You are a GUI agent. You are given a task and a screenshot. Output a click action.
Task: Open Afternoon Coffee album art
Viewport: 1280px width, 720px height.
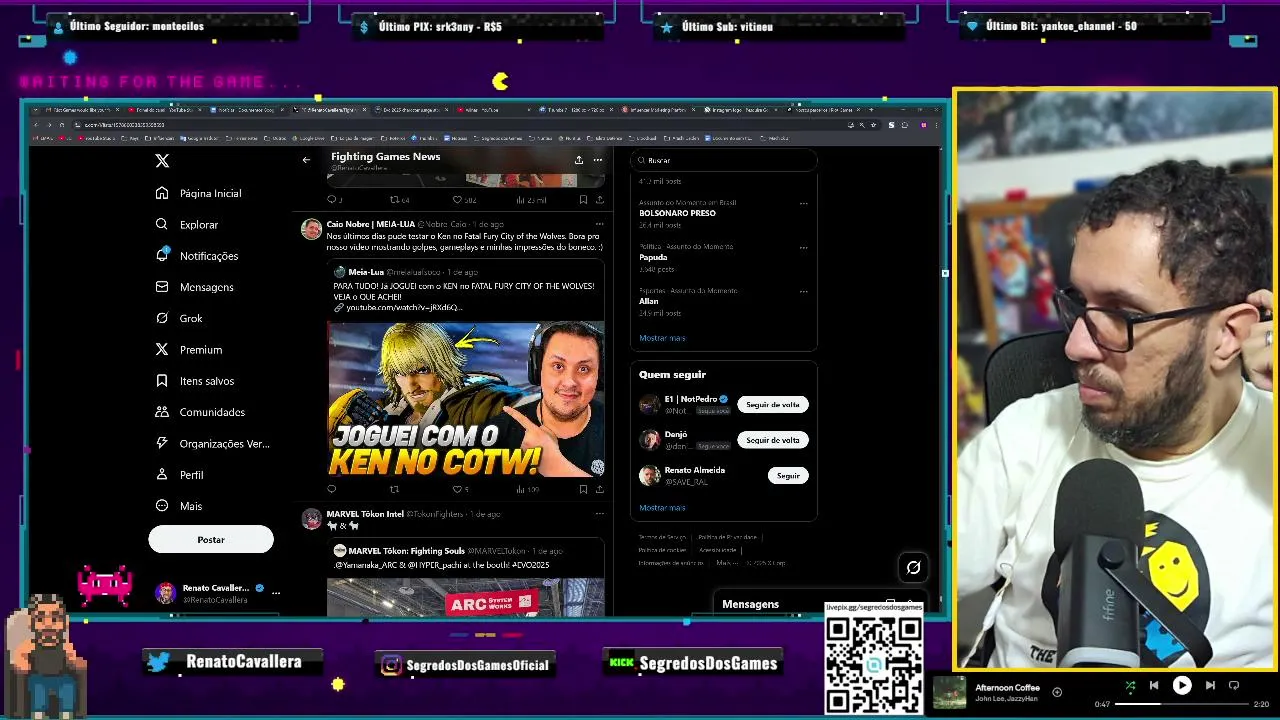tap(950, 693)
